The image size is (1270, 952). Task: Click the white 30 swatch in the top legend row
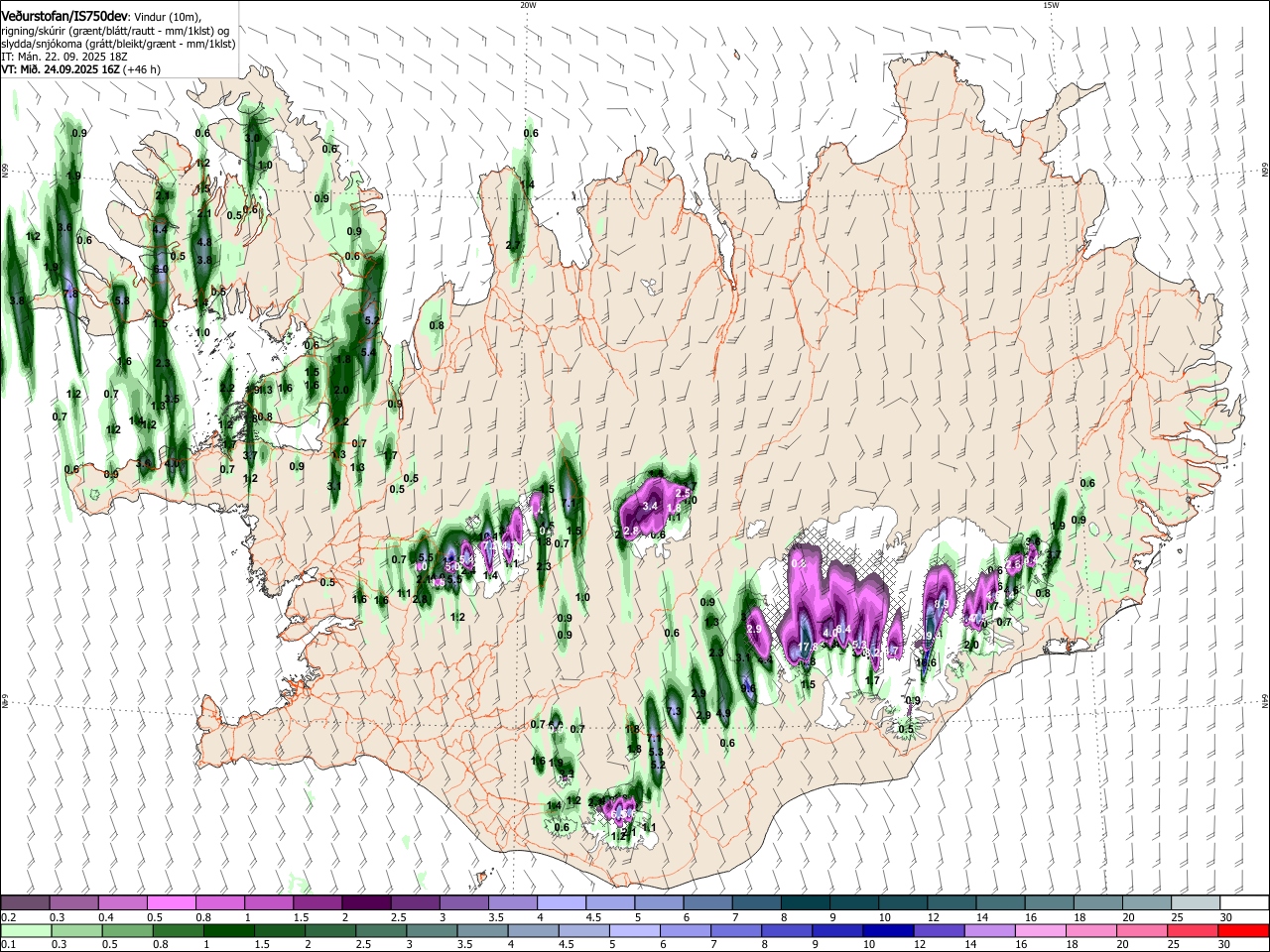coord(1242,902)
